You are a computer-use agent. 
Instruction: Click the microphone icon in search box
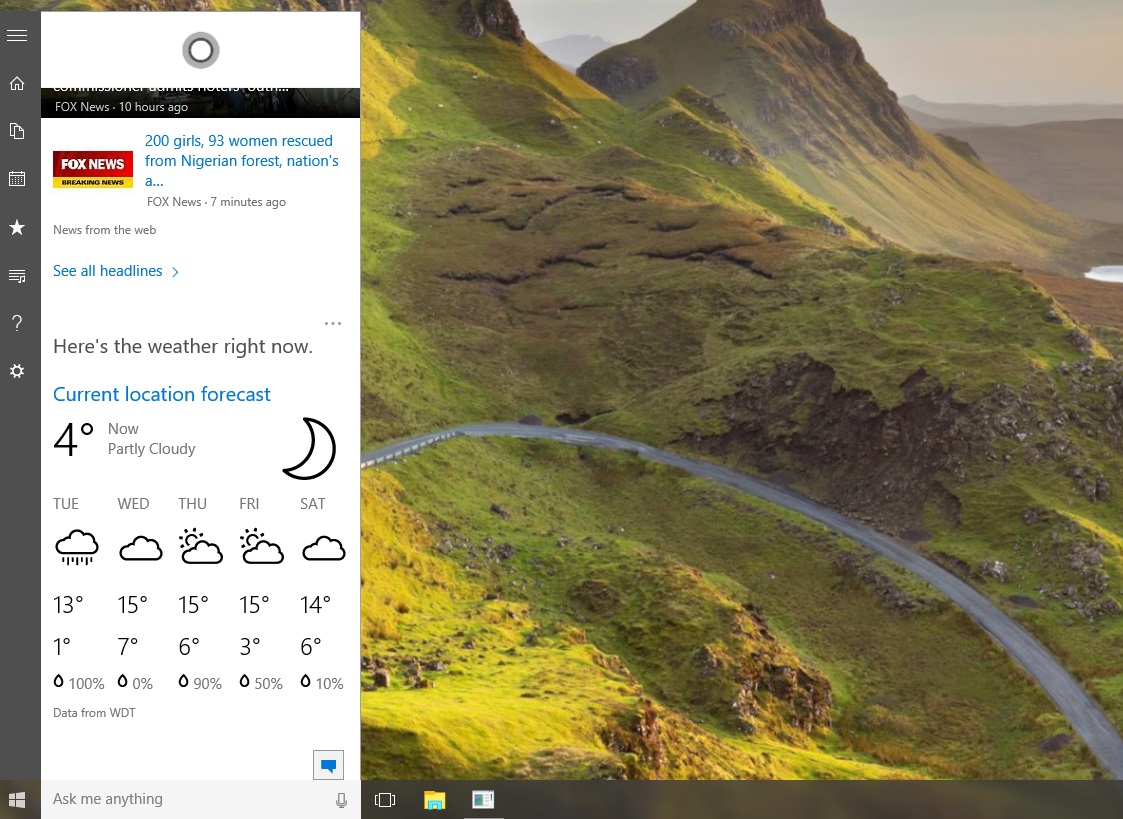click(x=341, y=800)
